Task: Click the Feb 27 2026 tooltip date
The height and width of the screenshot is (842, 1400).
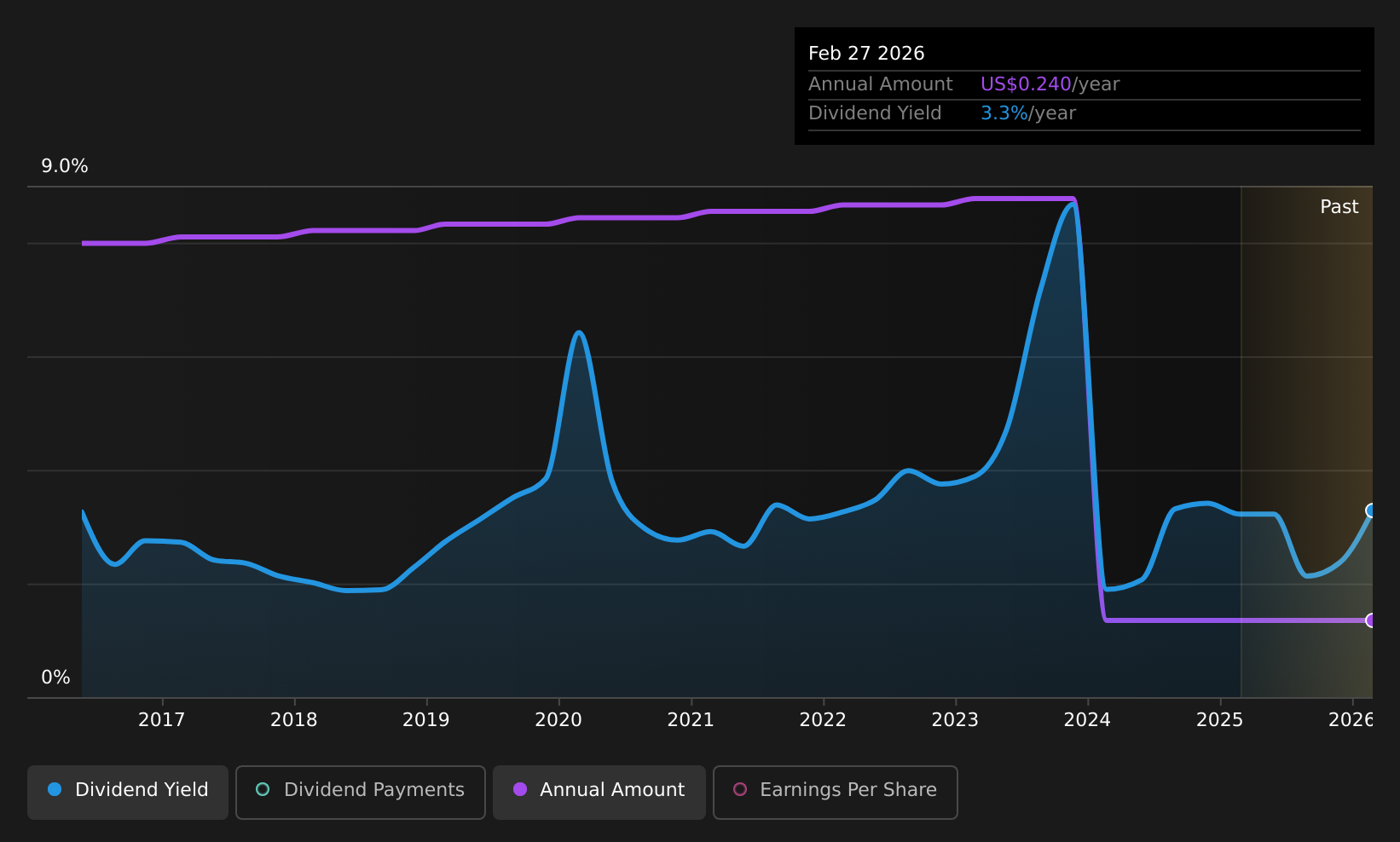Action: click(x=866, y=54)
